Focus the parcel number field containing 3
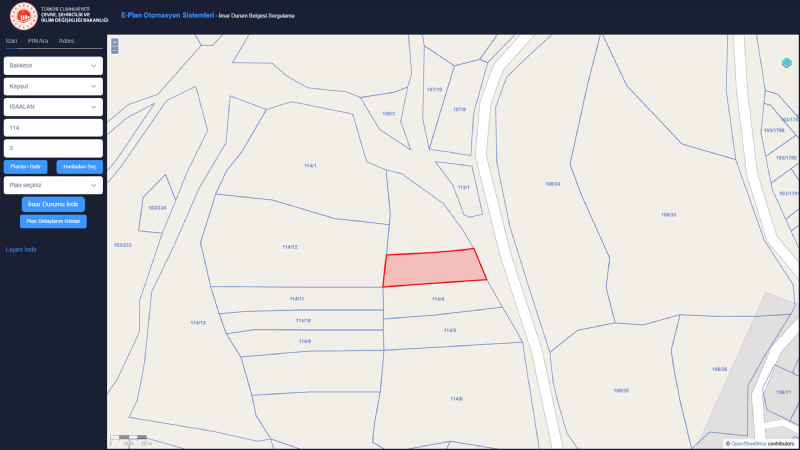 tap(53, 148)
